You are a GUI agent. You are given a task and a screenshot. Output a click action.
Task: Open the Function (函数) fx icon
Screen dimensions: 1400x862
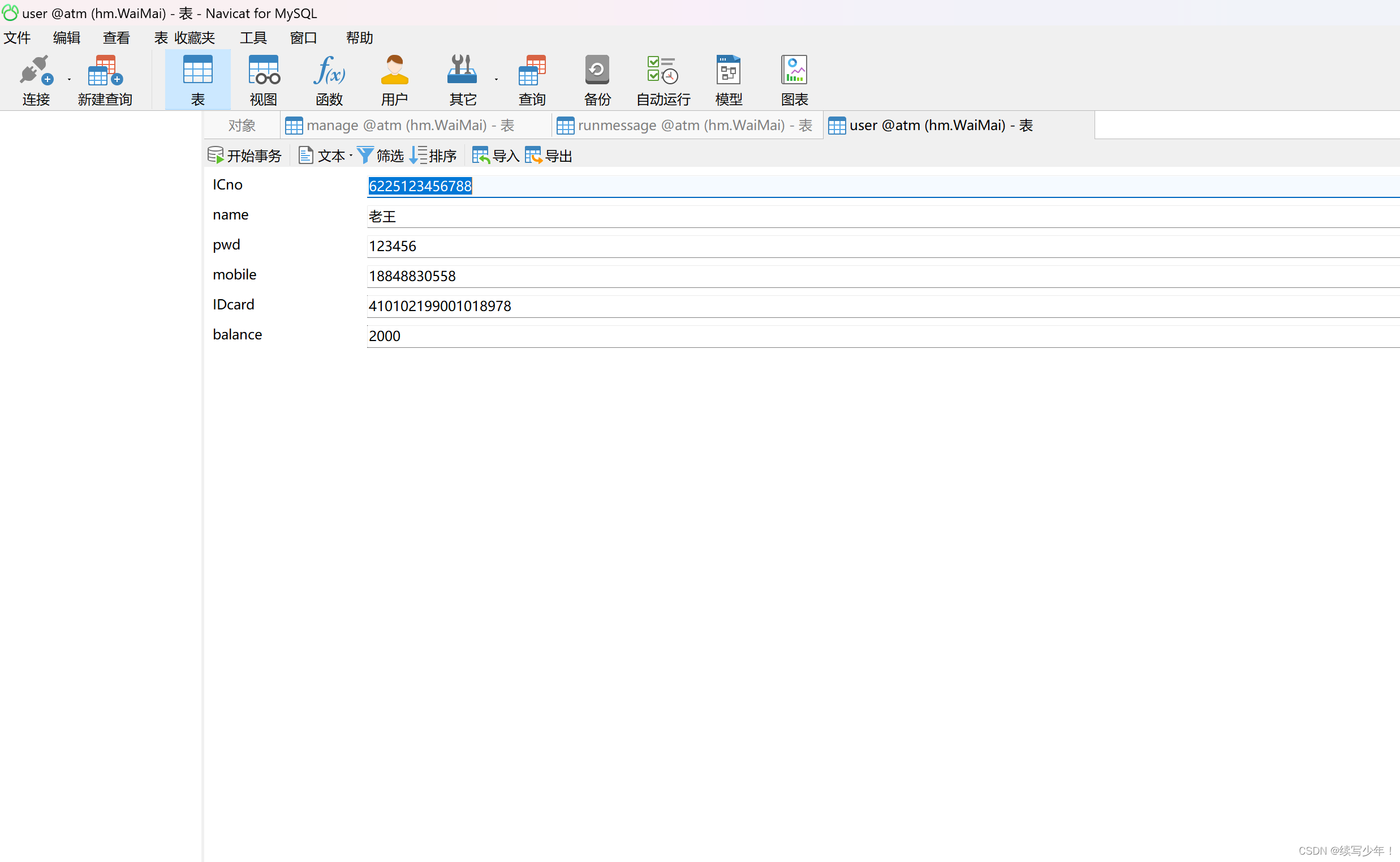(329, 79)
